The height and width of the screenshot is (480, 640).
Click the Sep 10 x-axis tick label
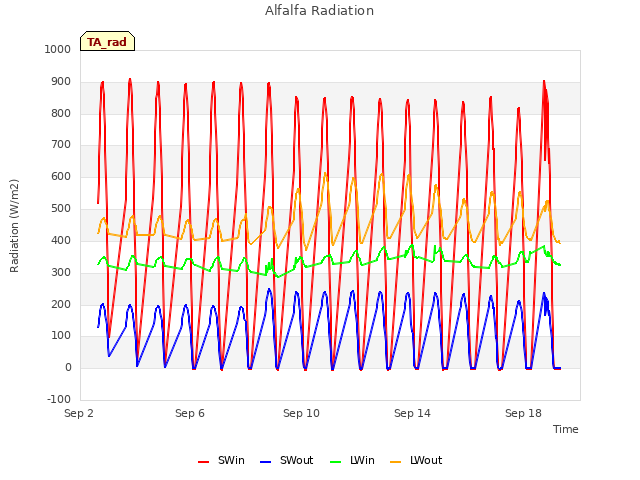(301, 413)
